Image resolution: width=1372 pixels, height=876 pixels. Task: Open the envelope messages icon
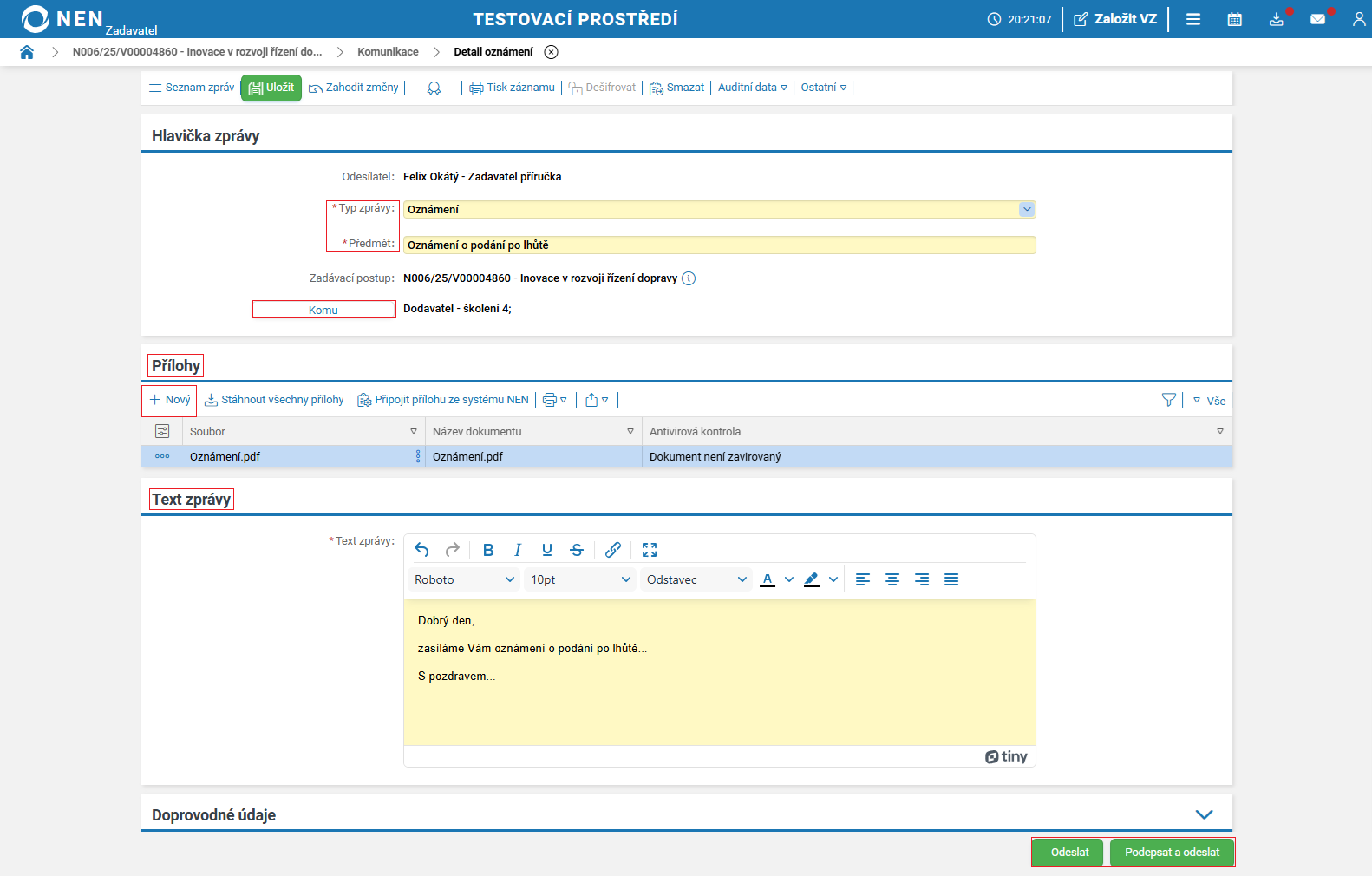click(x=1317, y=19)
